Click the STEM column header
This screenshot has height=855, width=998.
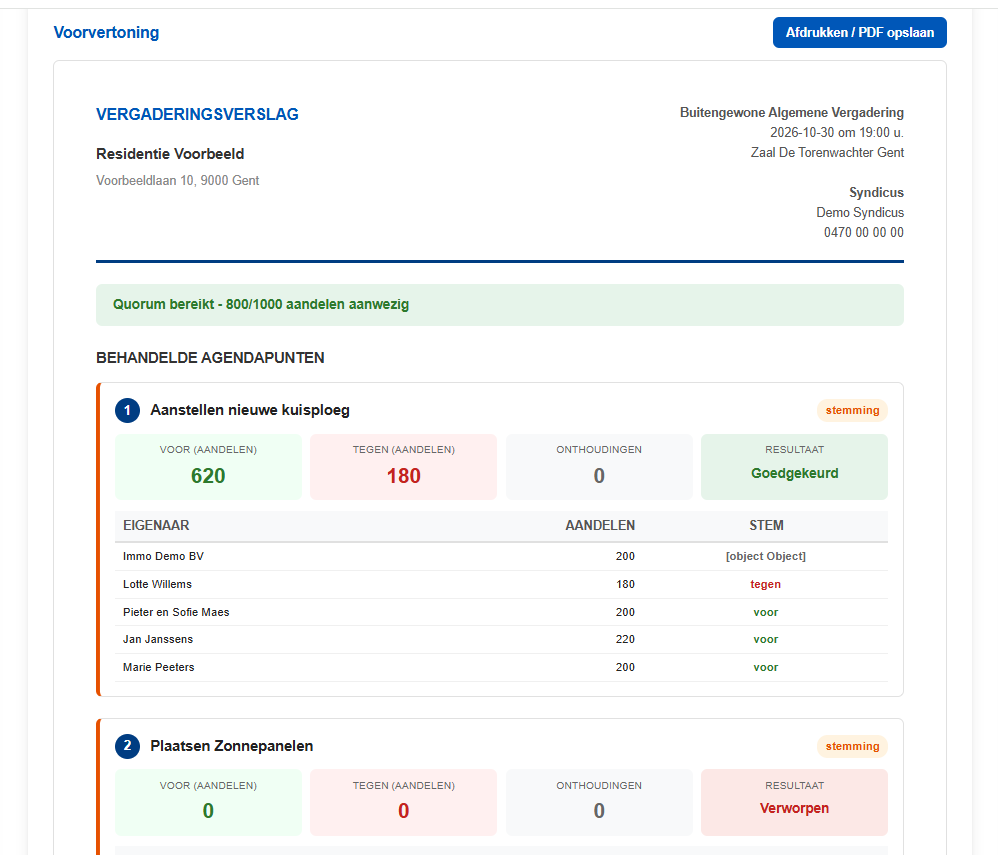click(766, 525)
